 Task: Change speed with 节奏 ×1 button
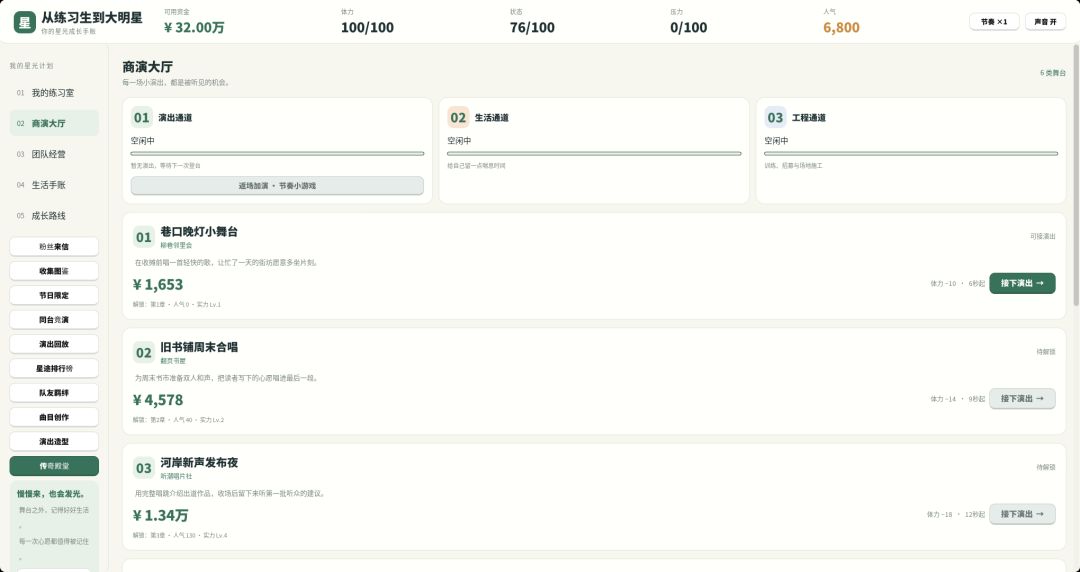point(994,22)
